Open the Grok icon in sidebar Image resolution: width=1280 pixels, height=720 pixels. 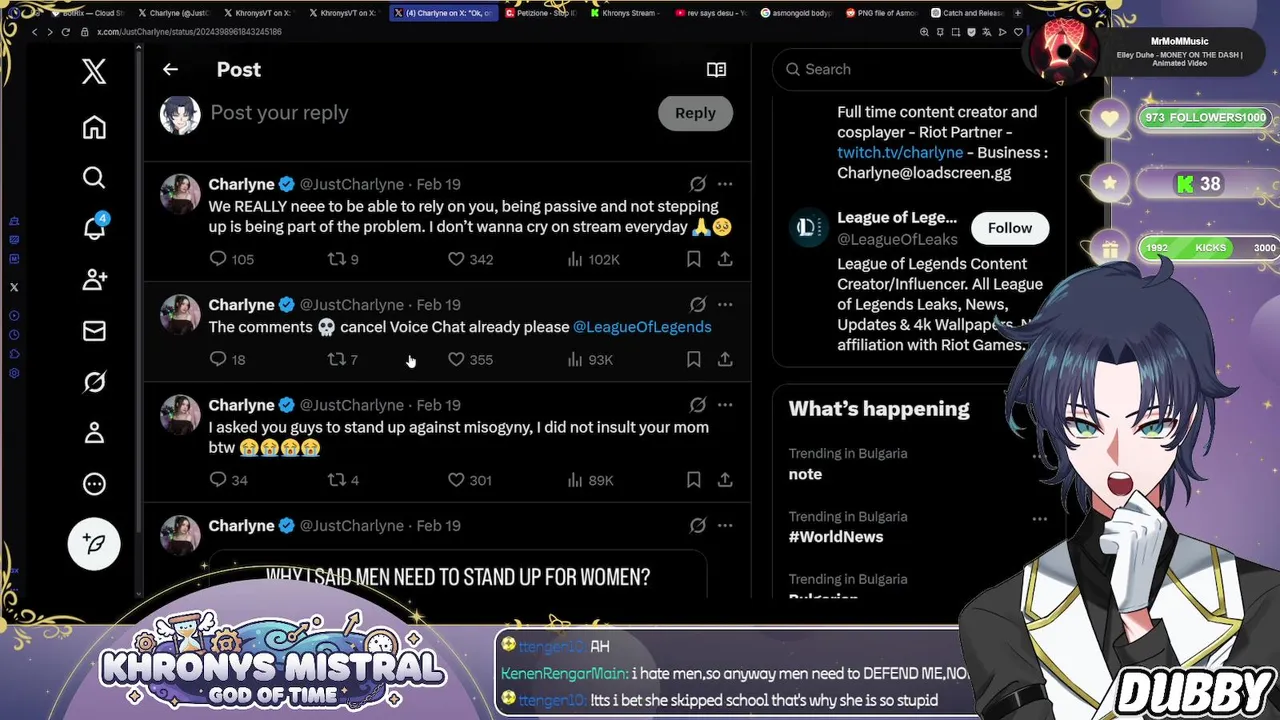pyautogui.click(x=94, y=382)
